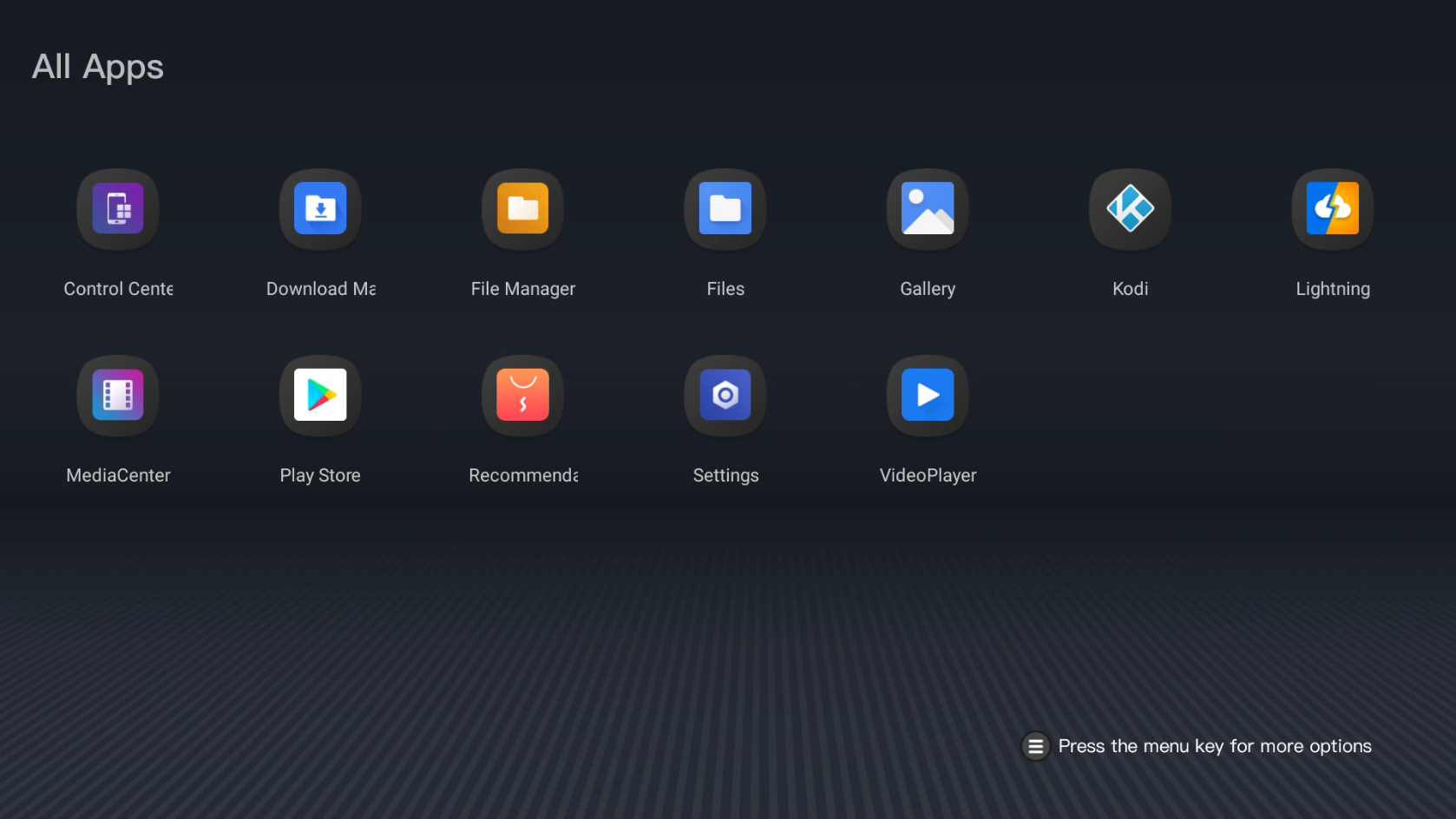Launch the VideoPlayer play icon
Screen dimensions: 1456x819
(x=928, y=396)
